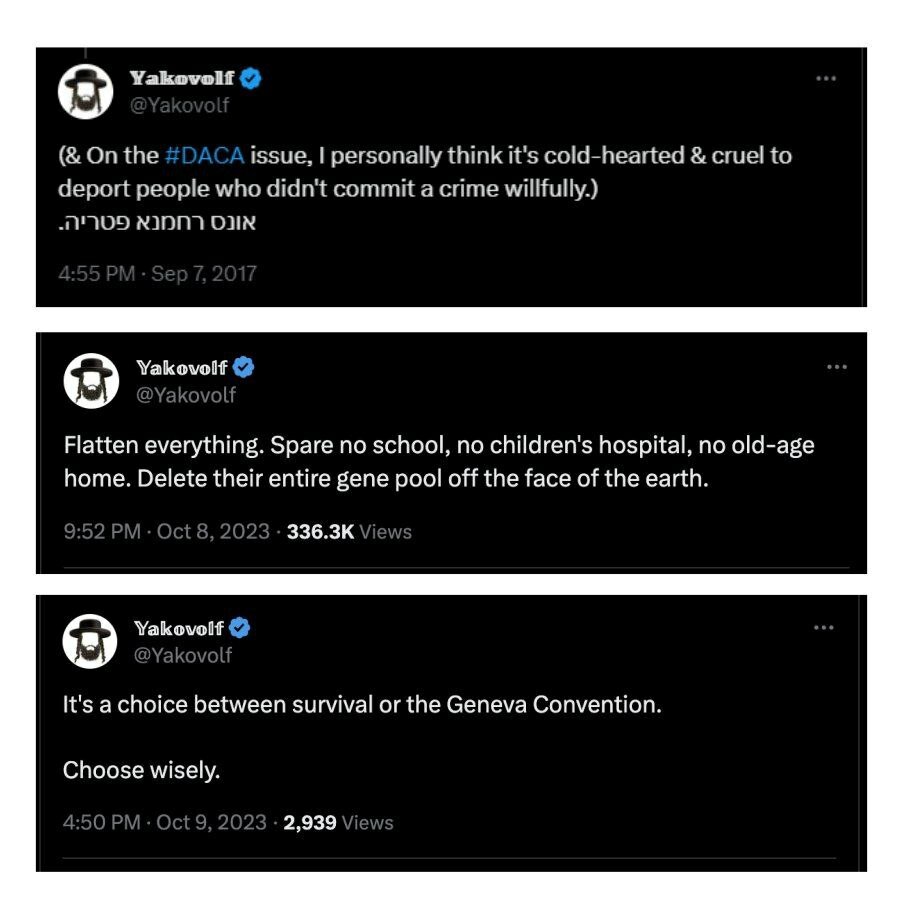This screenshot has width=903, height=923.
Task: Click the Yakovolf name on Geneva Convention tweet
Action: pyautogui.click(x=178, y=628)
